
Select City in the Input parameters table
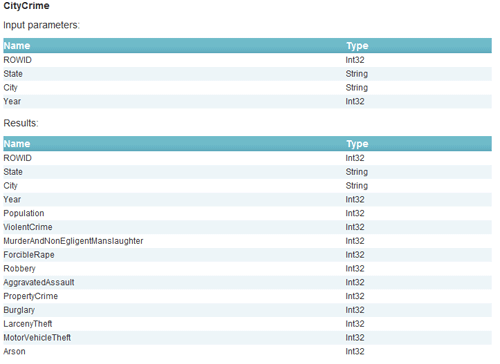click(x=10, y=88)
